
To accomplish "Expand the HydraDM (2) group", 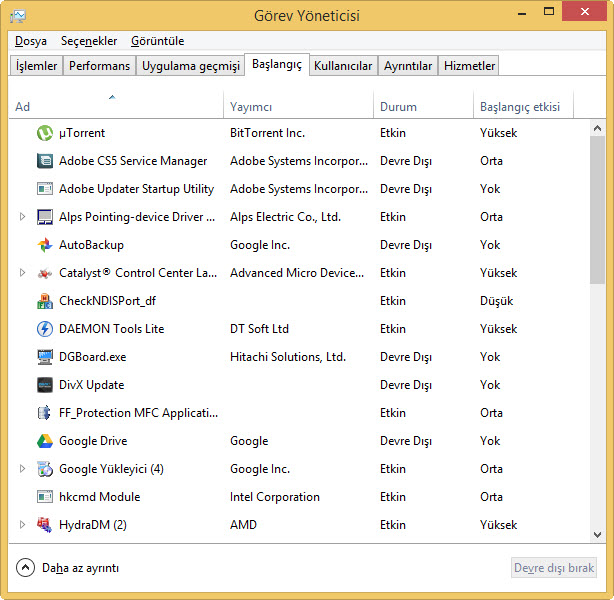I will (x=22, y=524).
